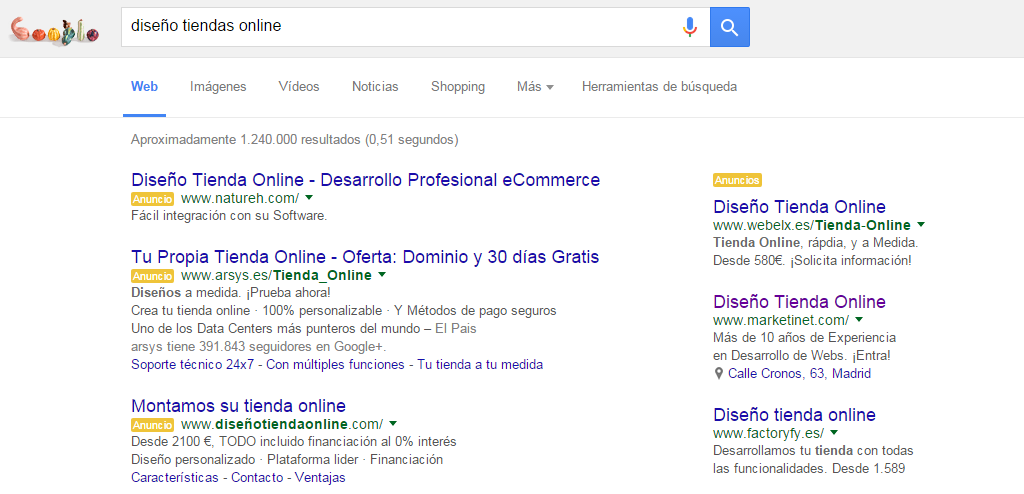Open 'Calle Cronos, 63, Madrid' address link
Viewport: 1024px width, 494px height.
coord(799,374)
